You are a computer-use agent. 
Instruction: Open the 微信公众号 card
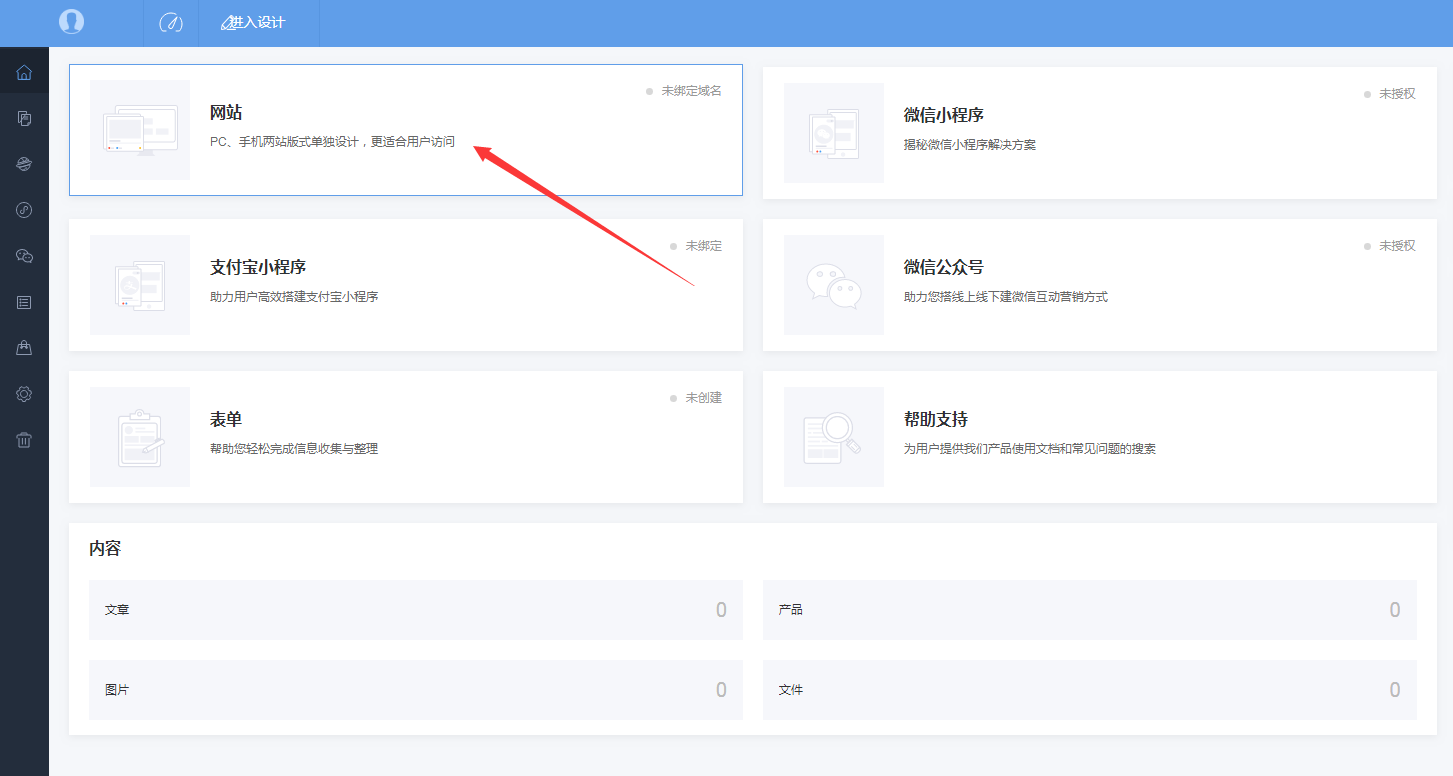[x=1099, y=285]
